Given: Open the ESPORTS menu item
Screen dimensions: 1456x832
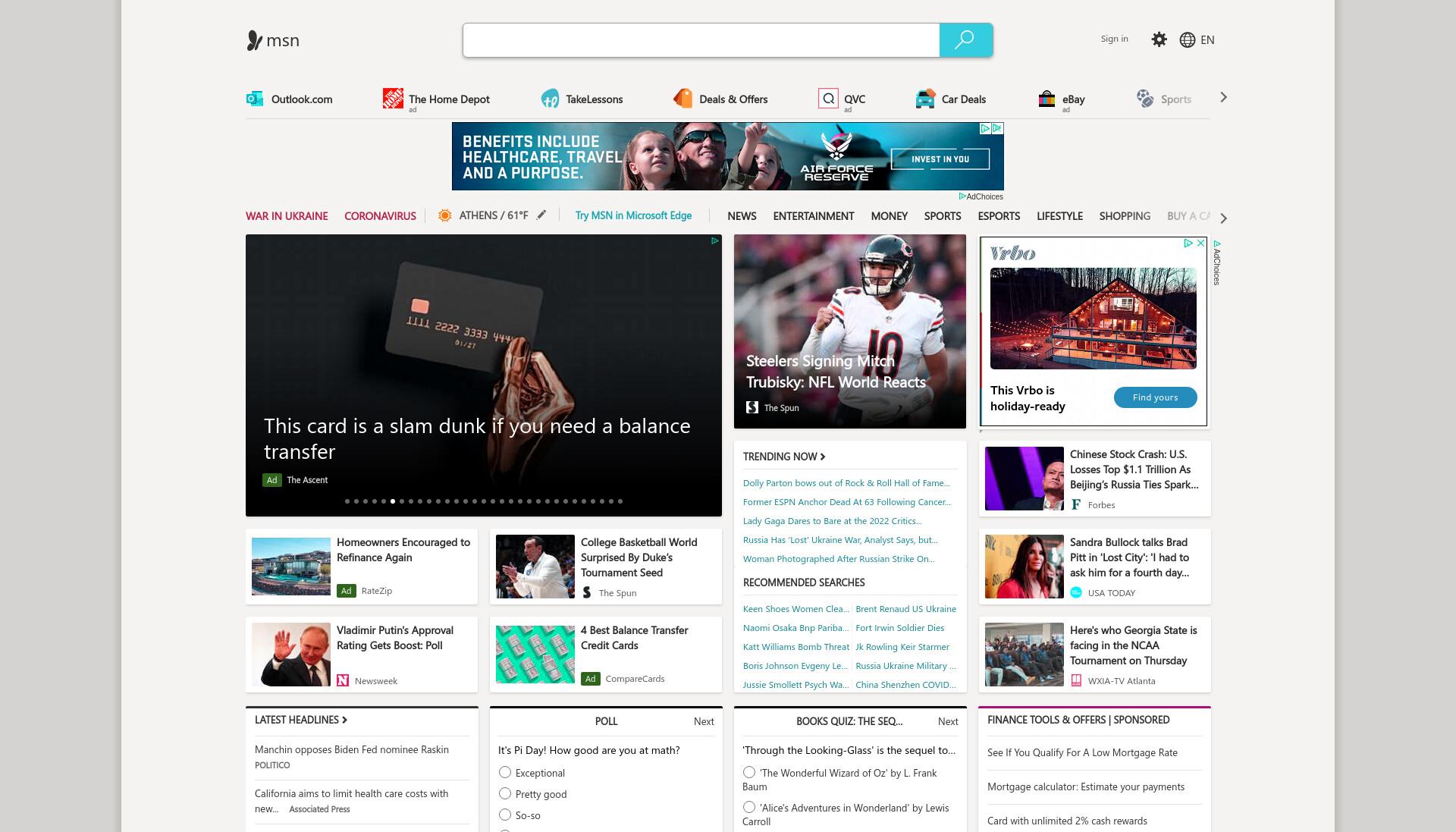Looking at the screenshot, I should [x=999, y=216].
